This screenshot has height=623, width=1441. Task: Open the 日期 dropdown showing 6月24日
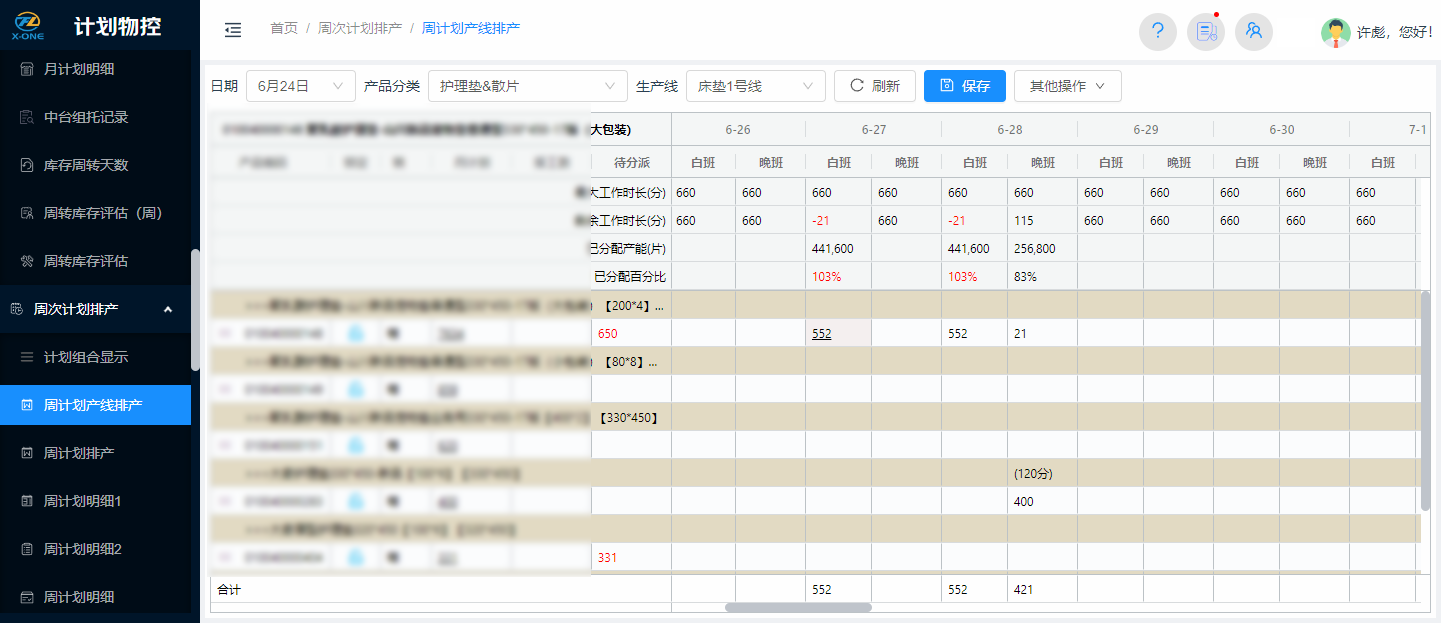[x=300, y=86]
